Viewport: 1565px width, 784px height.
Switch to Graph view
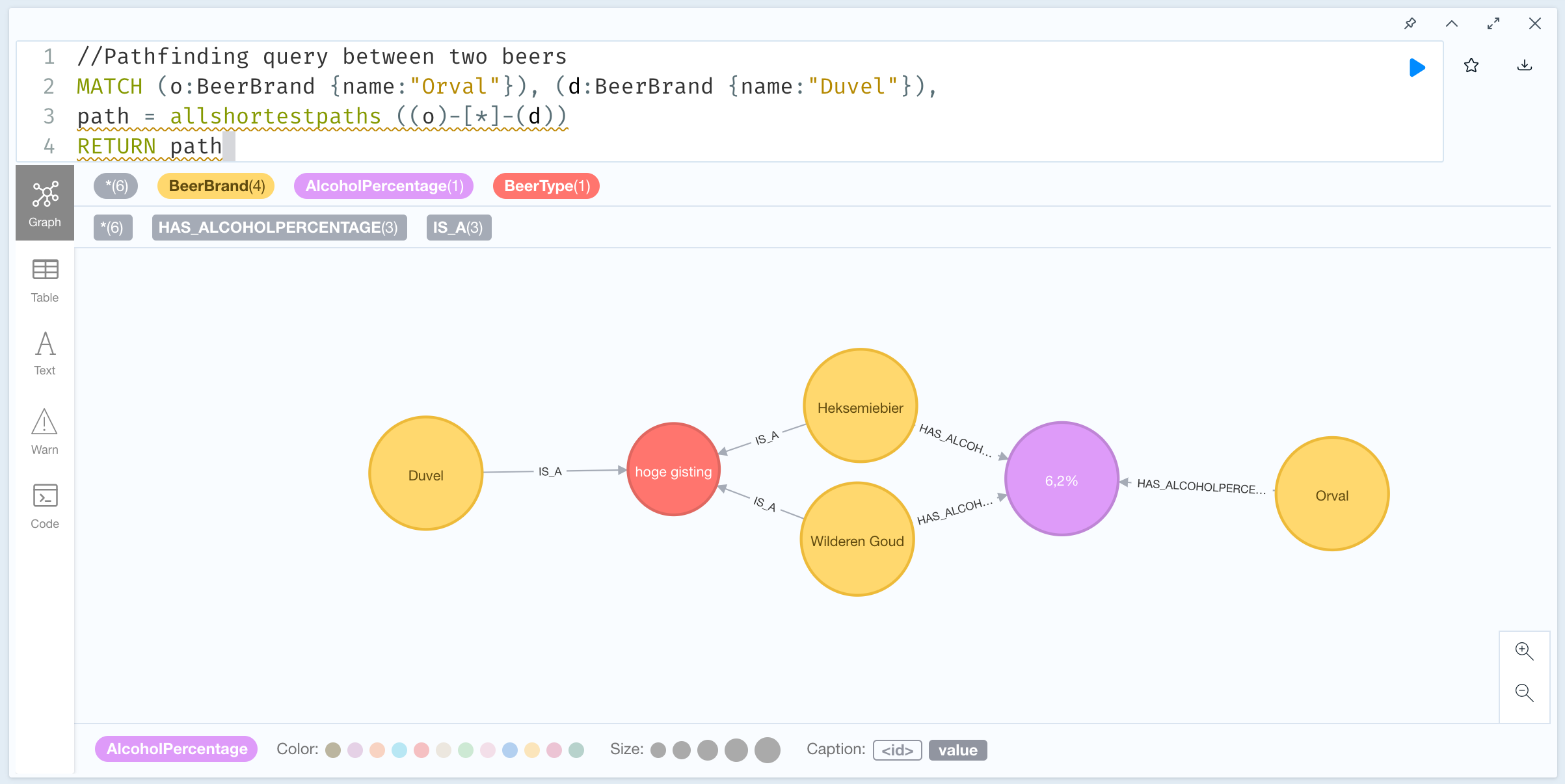45,203
